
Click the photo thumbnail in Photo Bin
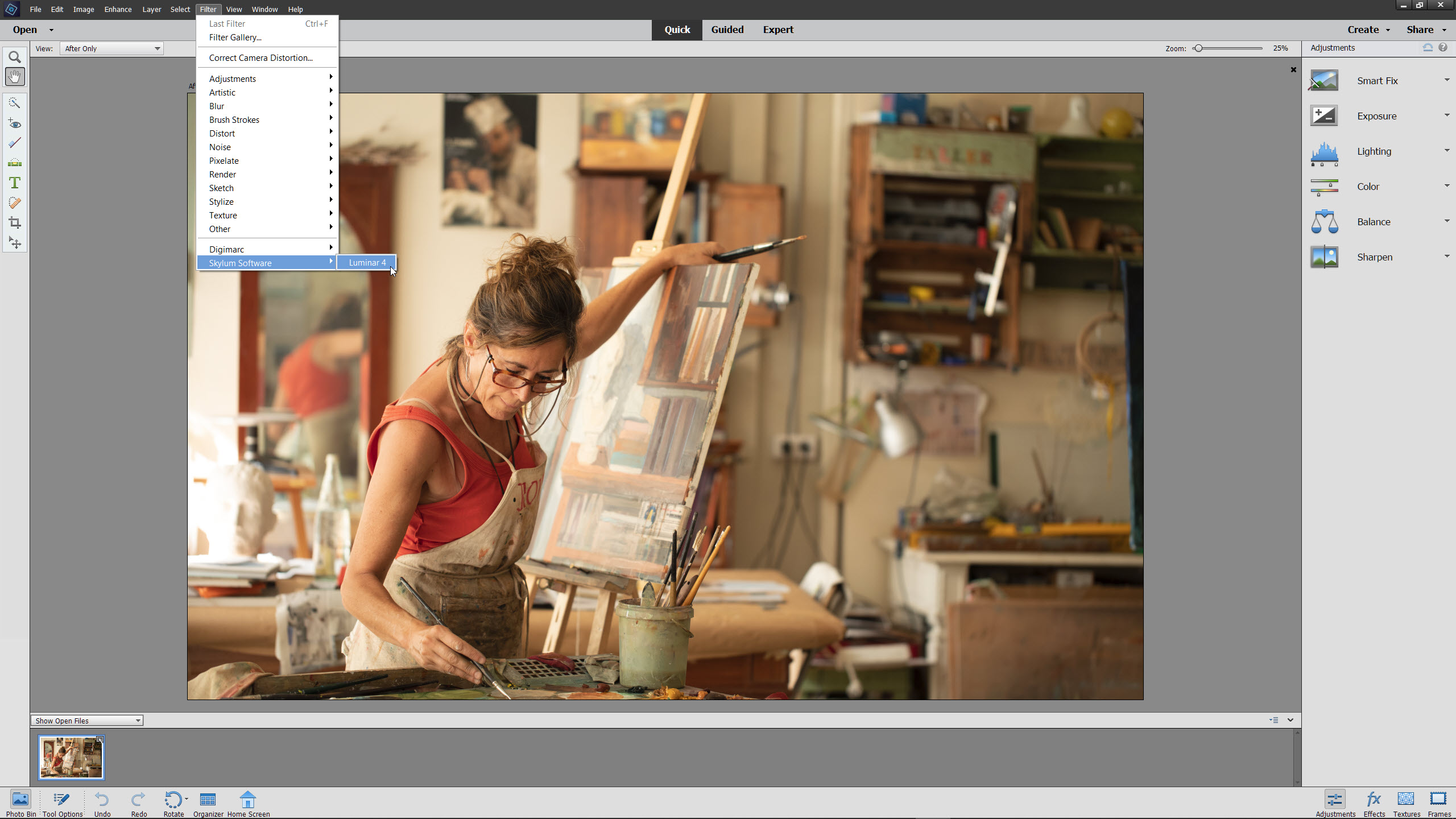(71, 757)
